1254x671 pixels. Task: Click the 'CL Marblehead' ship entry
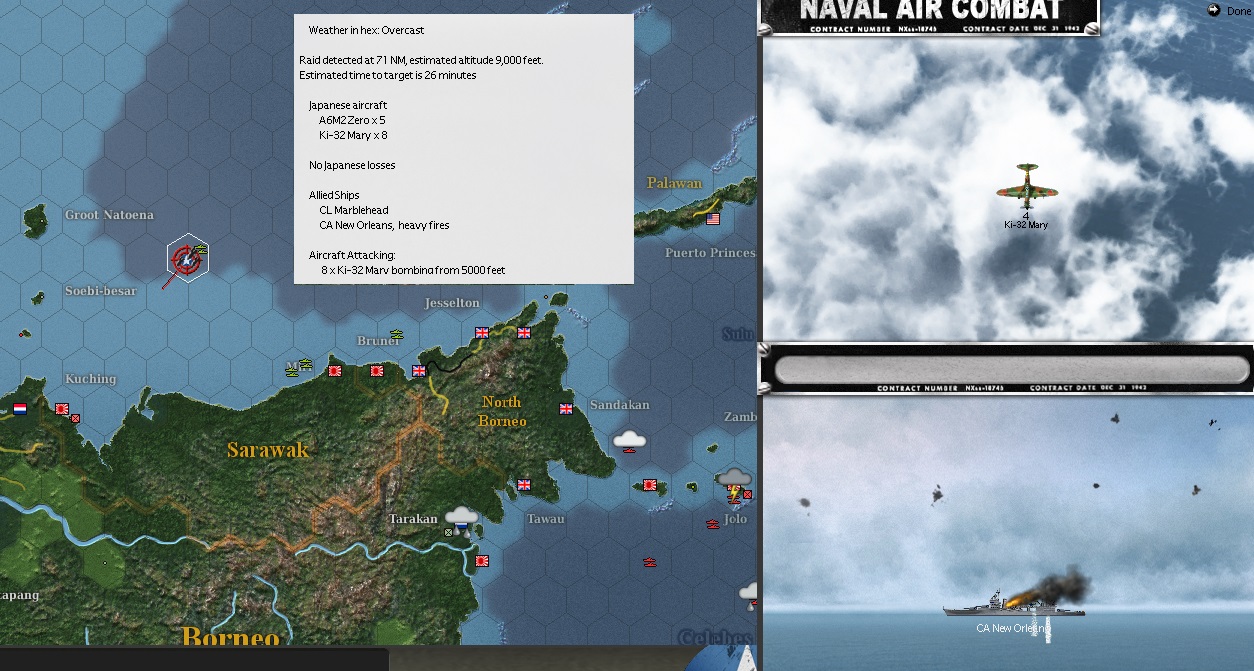pos(354,210)
